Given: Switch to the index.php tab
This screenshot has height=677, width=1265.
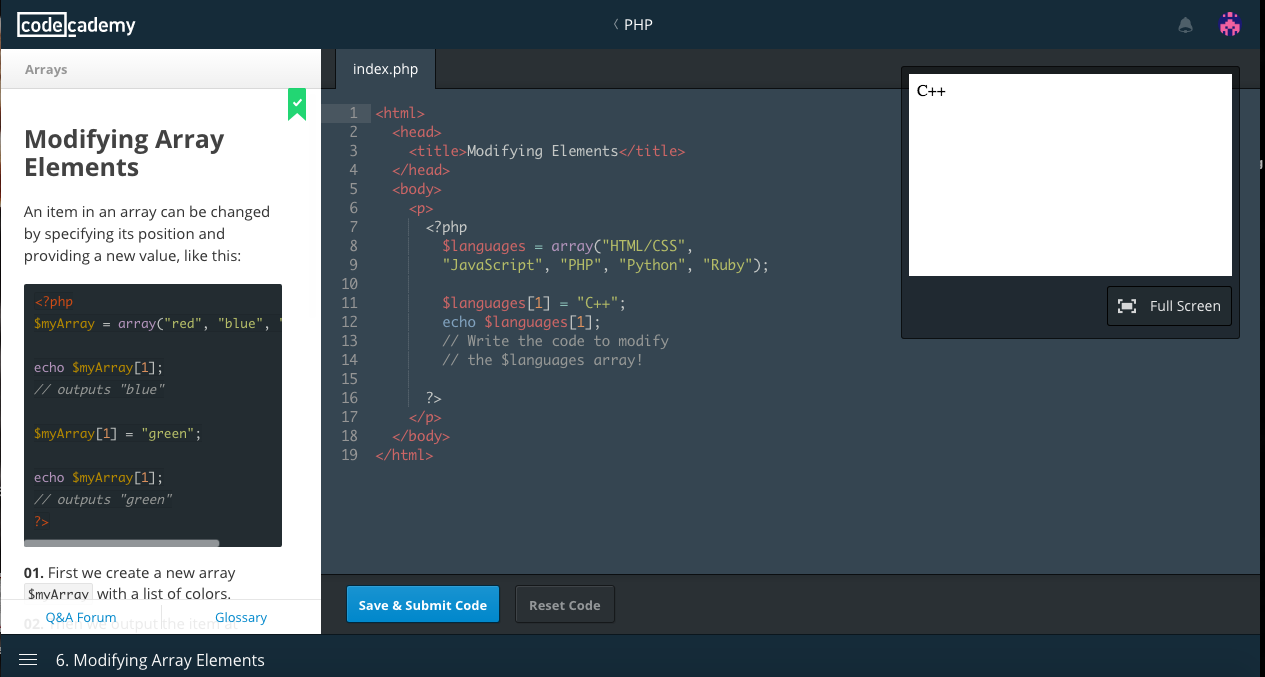Looking at the screenshot, I should (x=385, y=70).
